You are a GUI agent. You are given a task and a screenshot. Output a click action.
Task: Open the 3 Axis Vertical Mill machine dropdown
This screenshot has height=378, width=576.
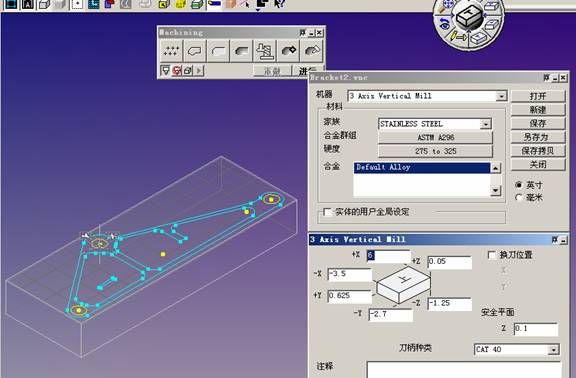[501, 96]
